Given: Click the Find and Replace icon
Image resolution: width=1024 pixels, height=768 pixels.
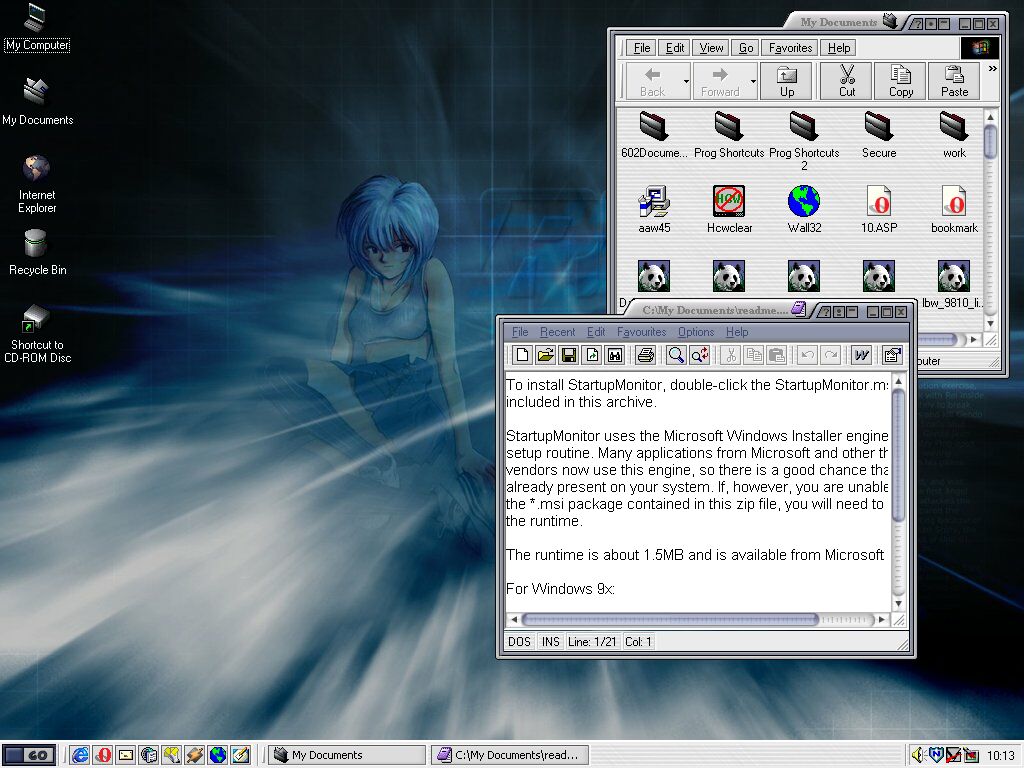Looking at the screenshot, I should coord(699,355).
